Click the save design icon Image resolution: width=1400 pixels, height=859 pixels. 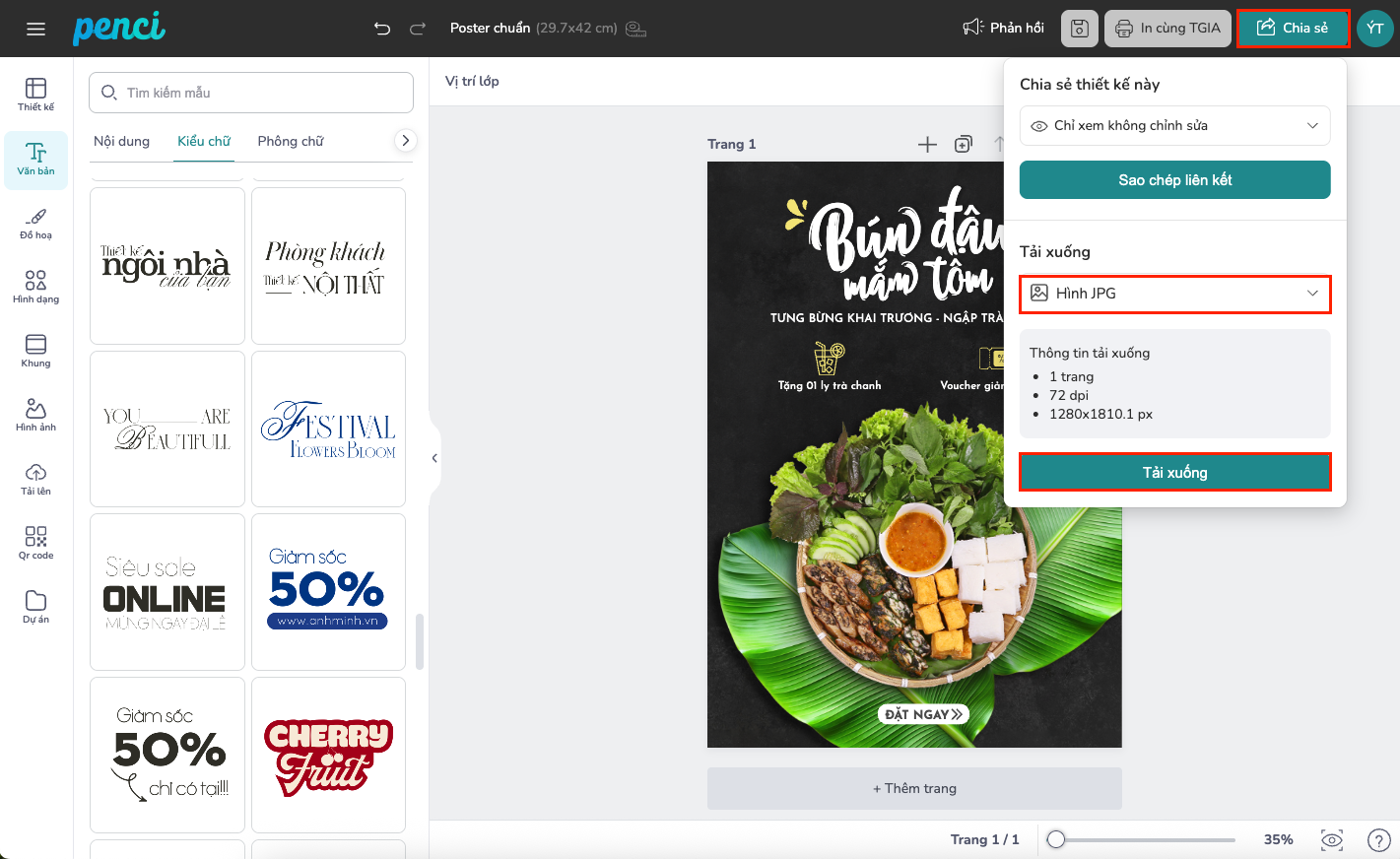point(1079,29)
